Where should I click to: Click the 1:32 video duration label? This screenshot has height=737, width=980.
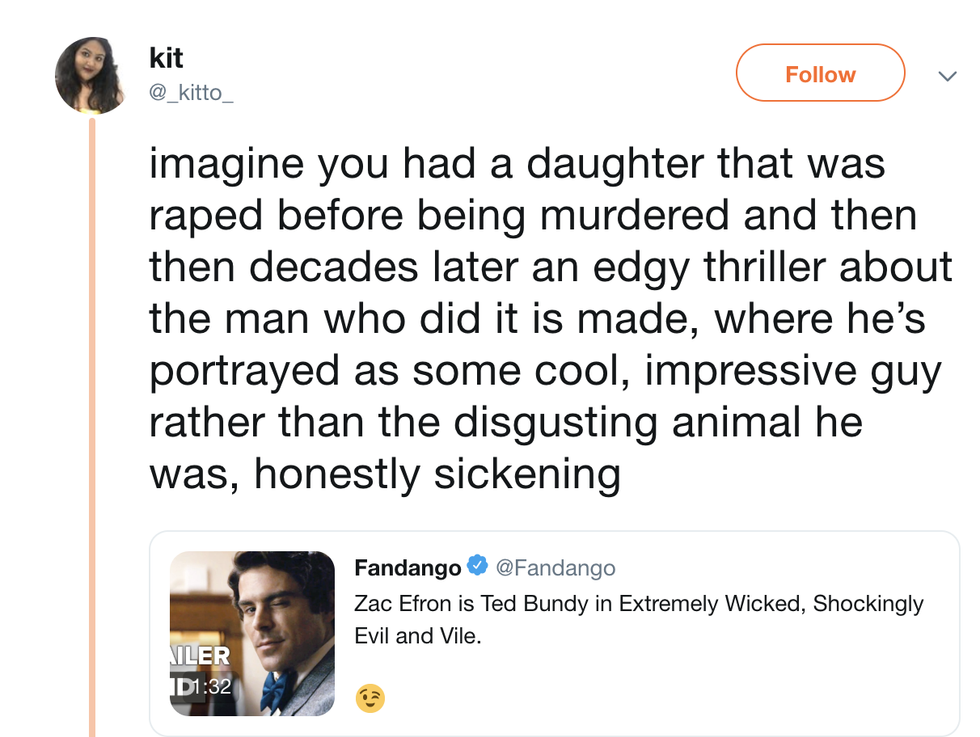(211, 687)
